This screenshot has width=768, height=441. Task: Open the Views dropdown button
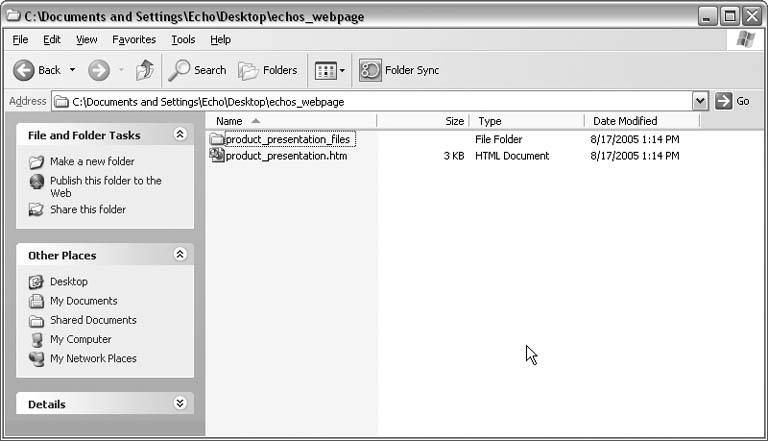329,70
